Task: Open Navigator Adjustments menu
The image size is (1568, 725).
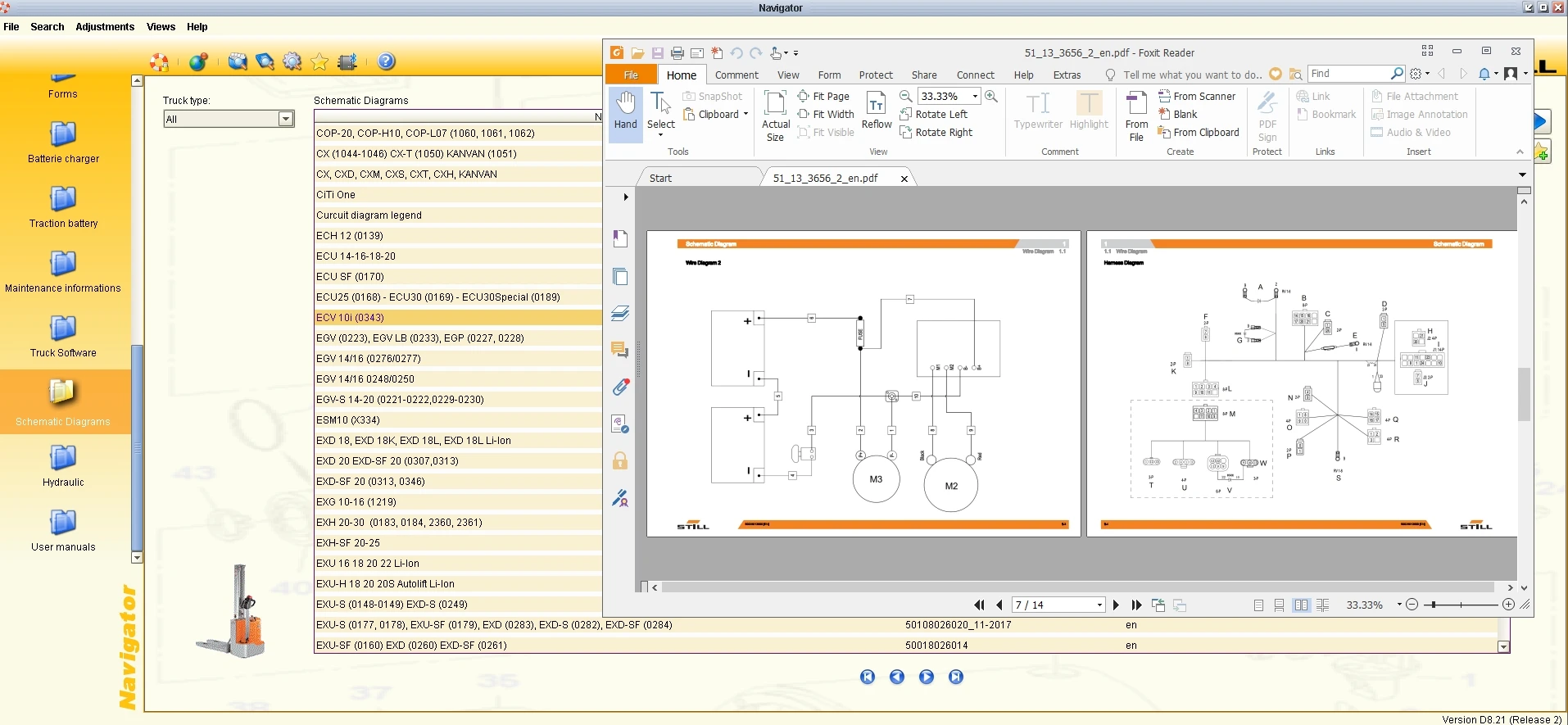Action: pos(105,27)
